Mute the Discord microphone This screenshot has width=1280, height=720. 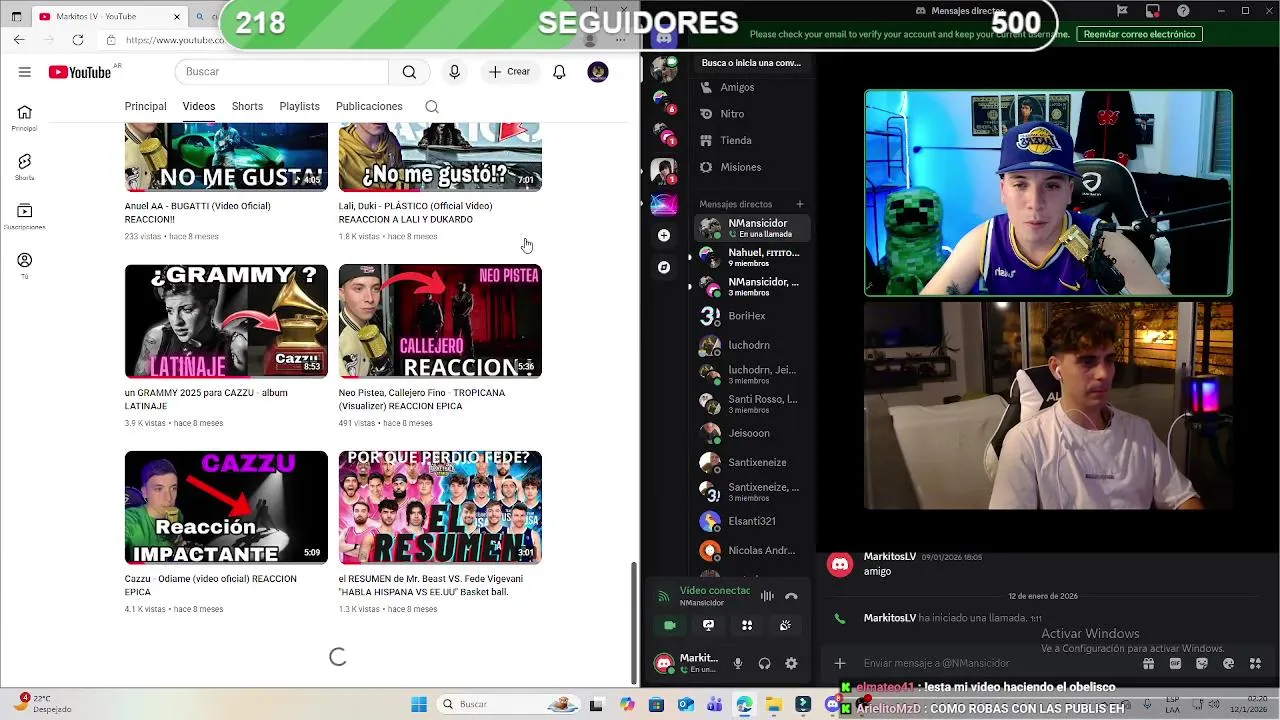coord(738,663)
